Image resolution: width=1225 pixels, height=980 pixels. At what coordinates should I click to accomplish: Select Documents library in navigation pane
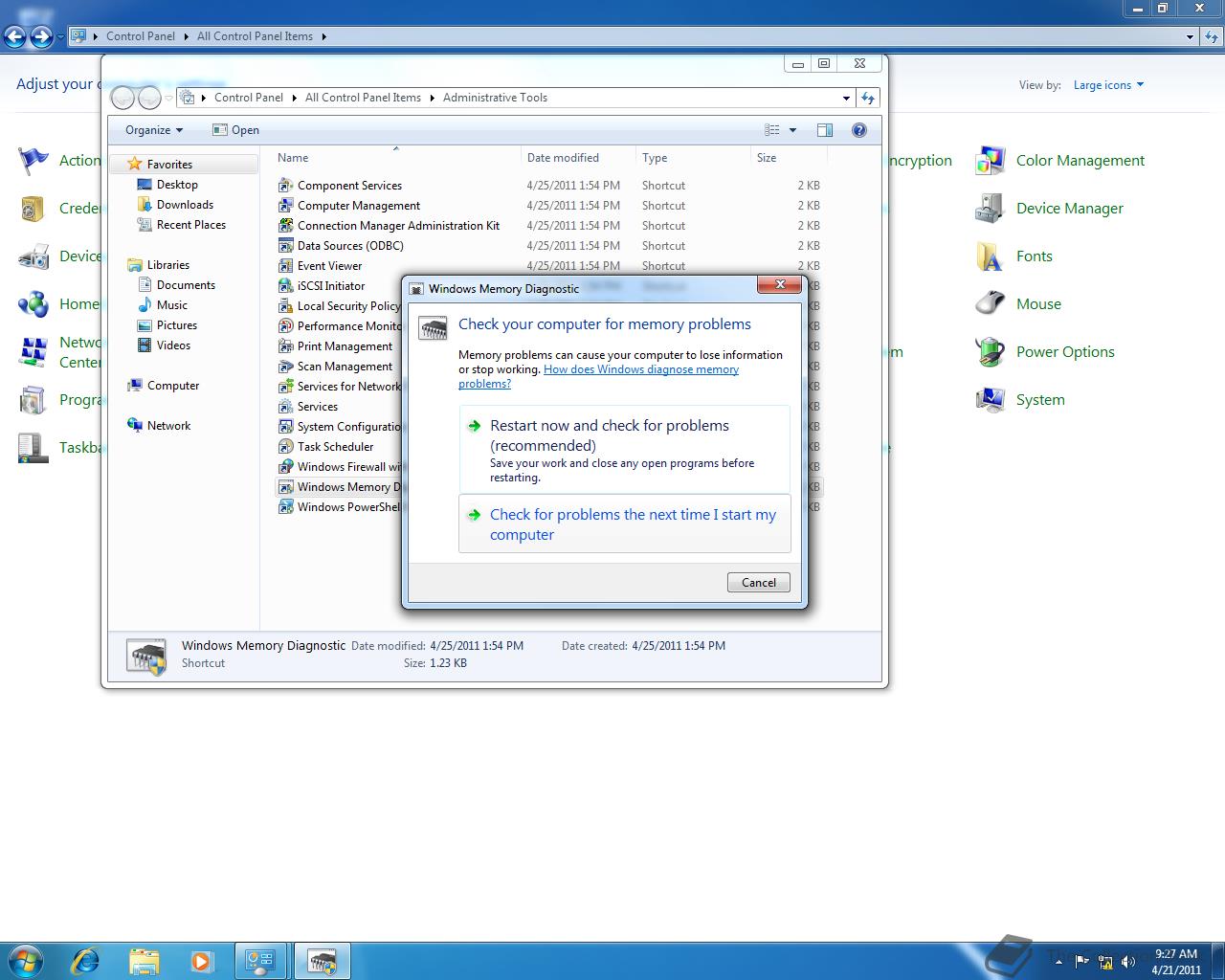point(177,285)
